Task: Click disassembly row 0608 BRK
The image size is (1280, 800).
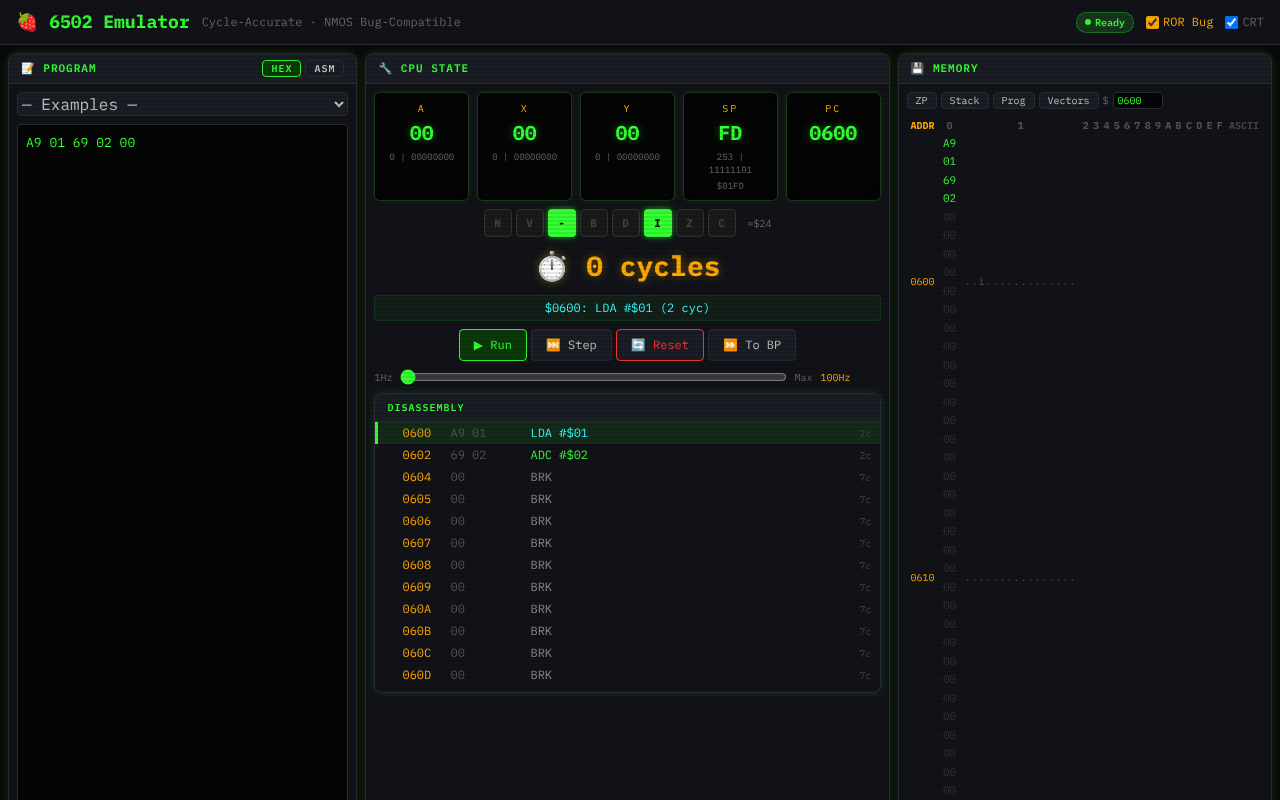Action: click(627, 565)
